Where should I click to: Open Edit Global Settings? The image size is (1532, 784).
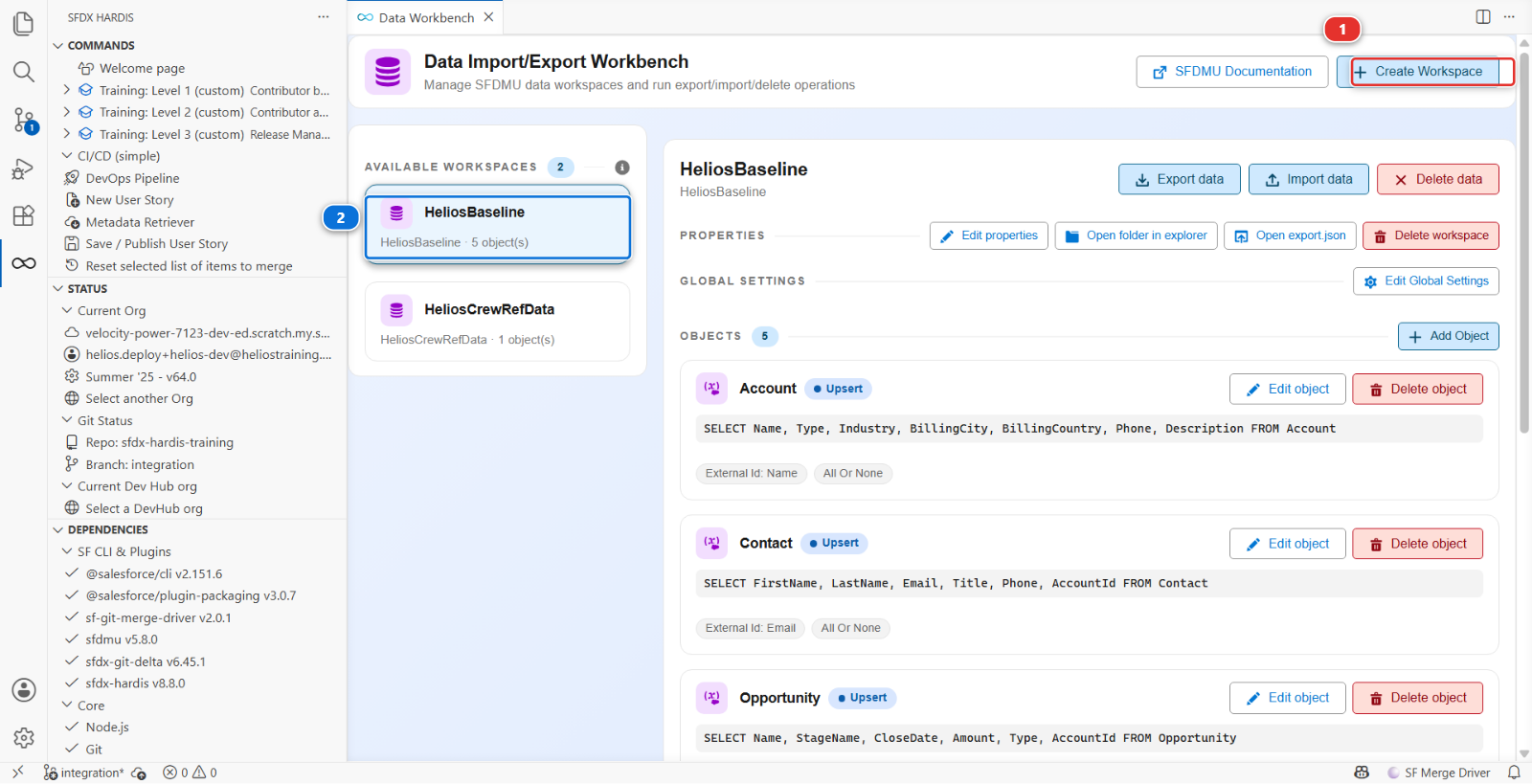(1427, 281)
